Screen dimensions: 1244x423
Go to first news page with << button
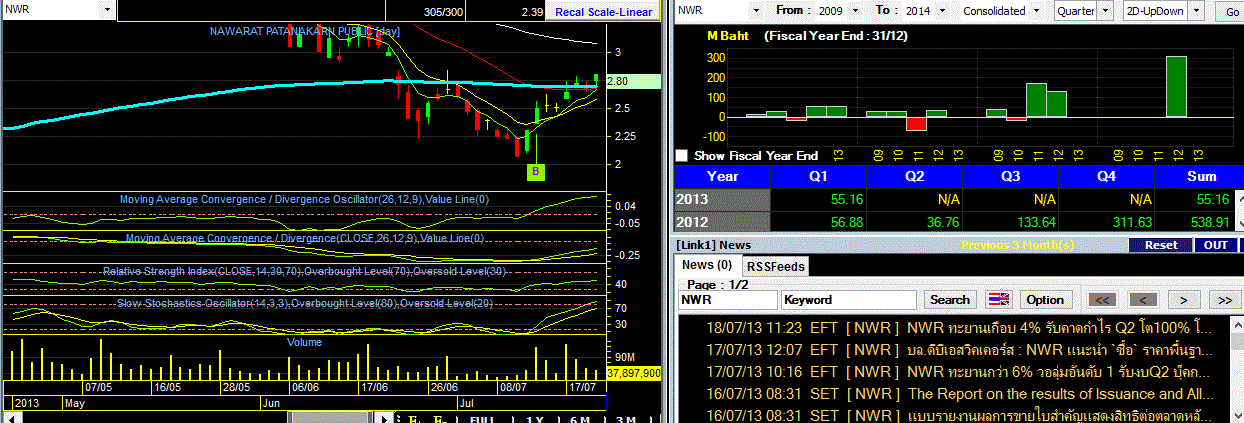point(1101,299)
